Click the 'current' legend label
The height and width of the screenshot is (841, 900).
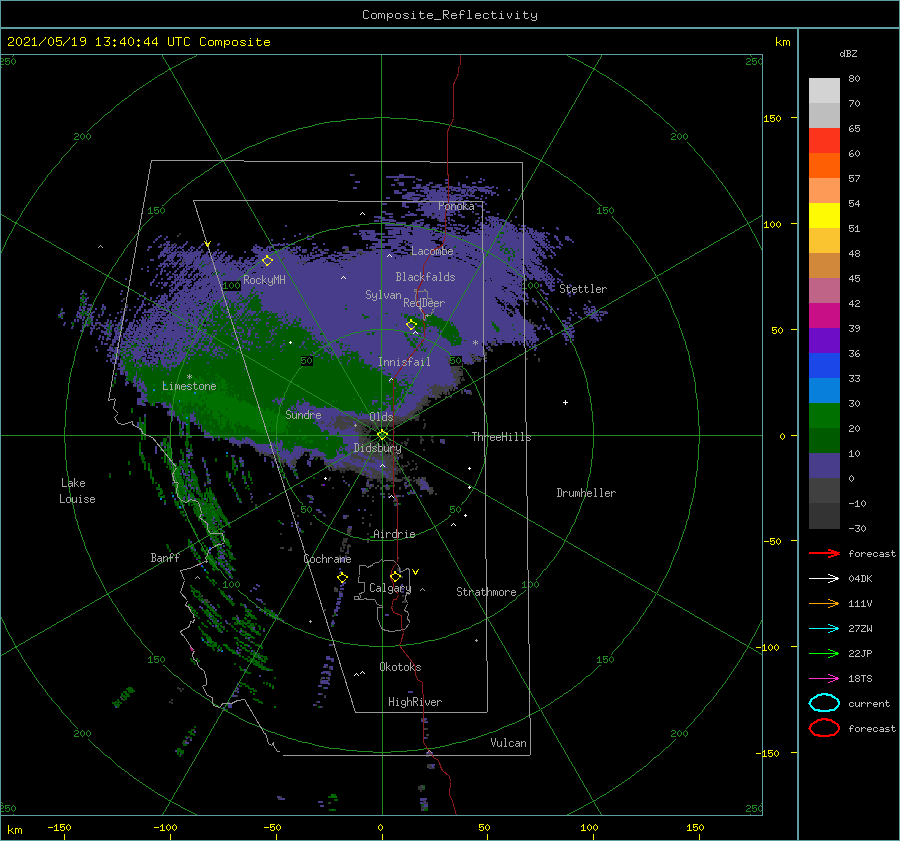pyautogui.click(x=869, y=703)
